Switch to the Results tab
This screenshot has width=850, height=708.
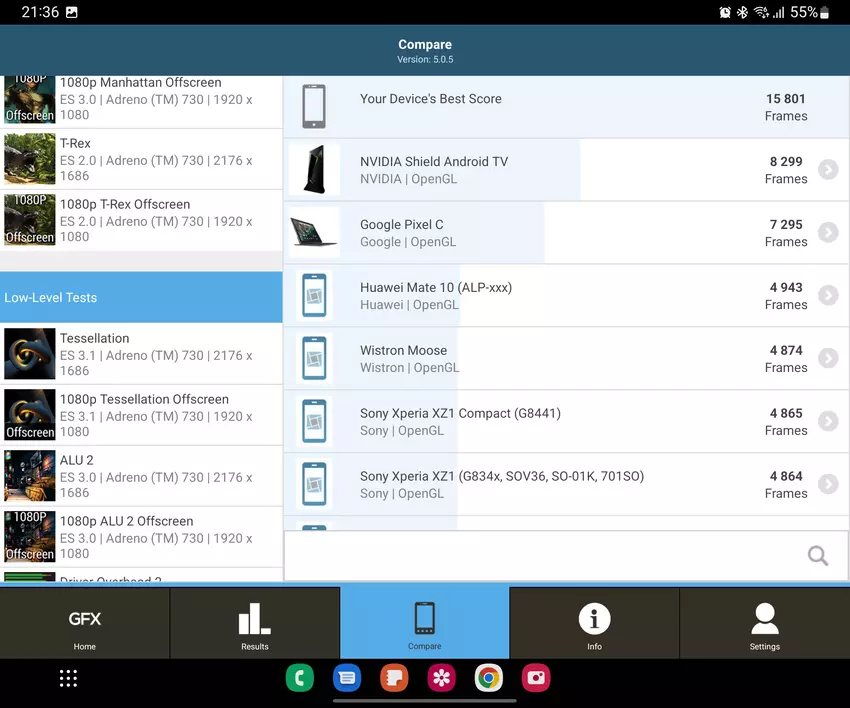[x=255, y=624]
